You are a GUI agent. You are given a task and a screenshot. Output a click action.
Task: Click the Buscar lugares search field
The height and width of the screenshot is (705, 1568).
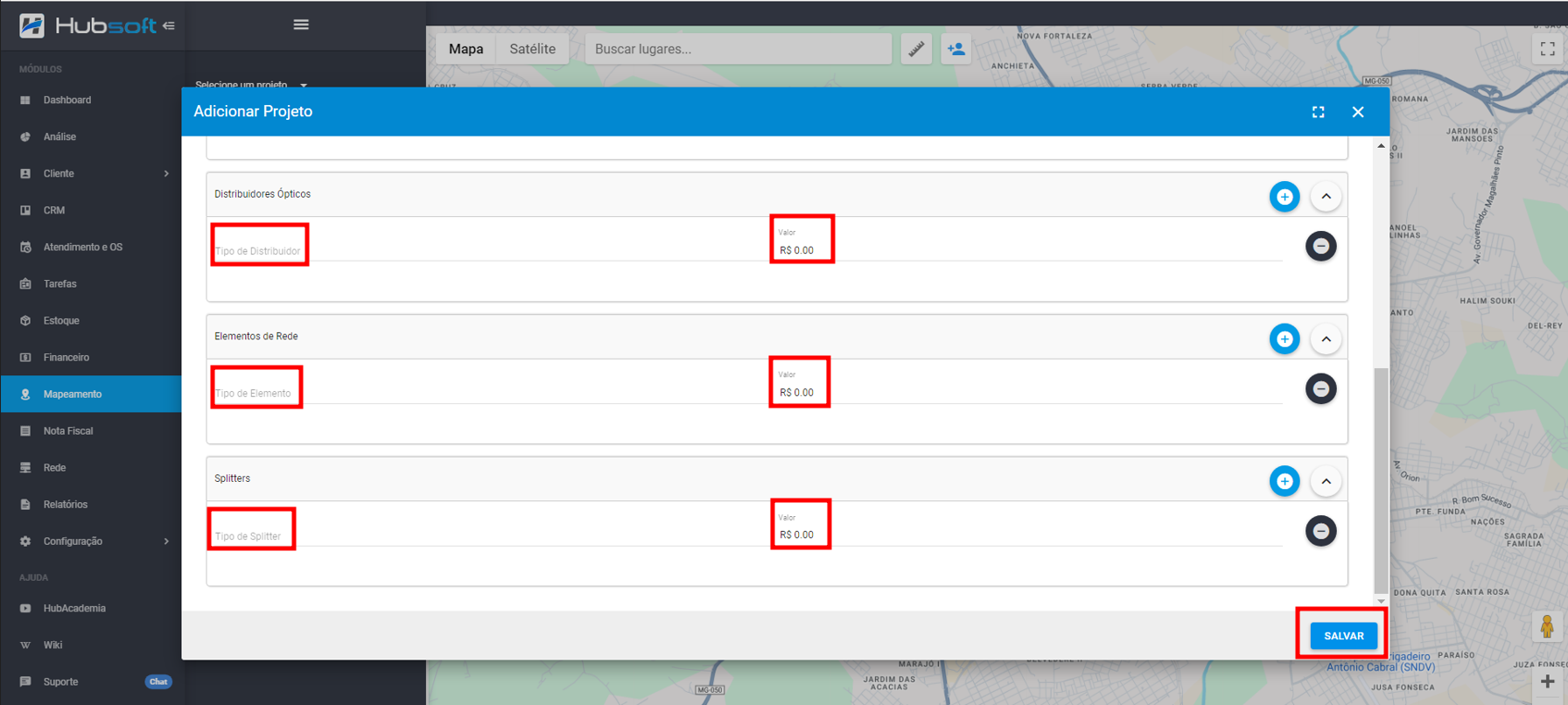click(738, 49)
